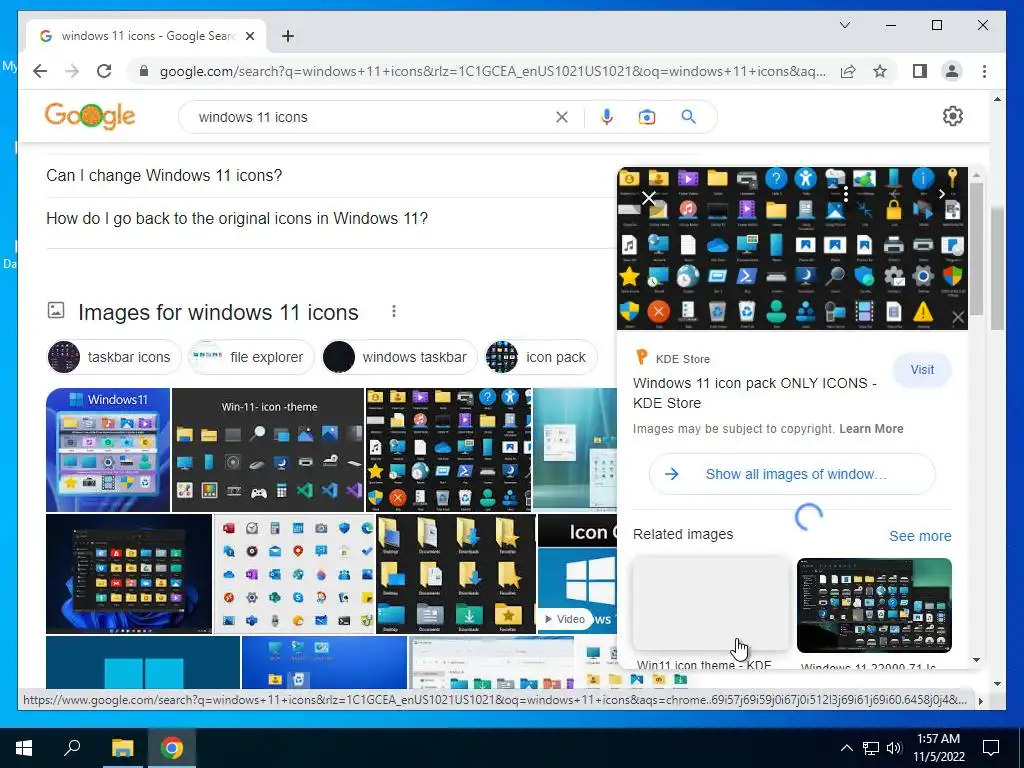Run search with the blue magnifier icon

click(688, 117)
